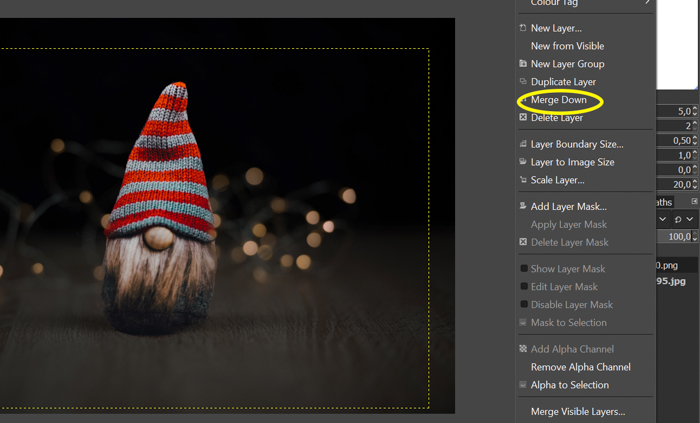Viewport: 700px width, 423px height.
Task: Select Merge Visible Layers menu entry
Action: pos(577,411)
